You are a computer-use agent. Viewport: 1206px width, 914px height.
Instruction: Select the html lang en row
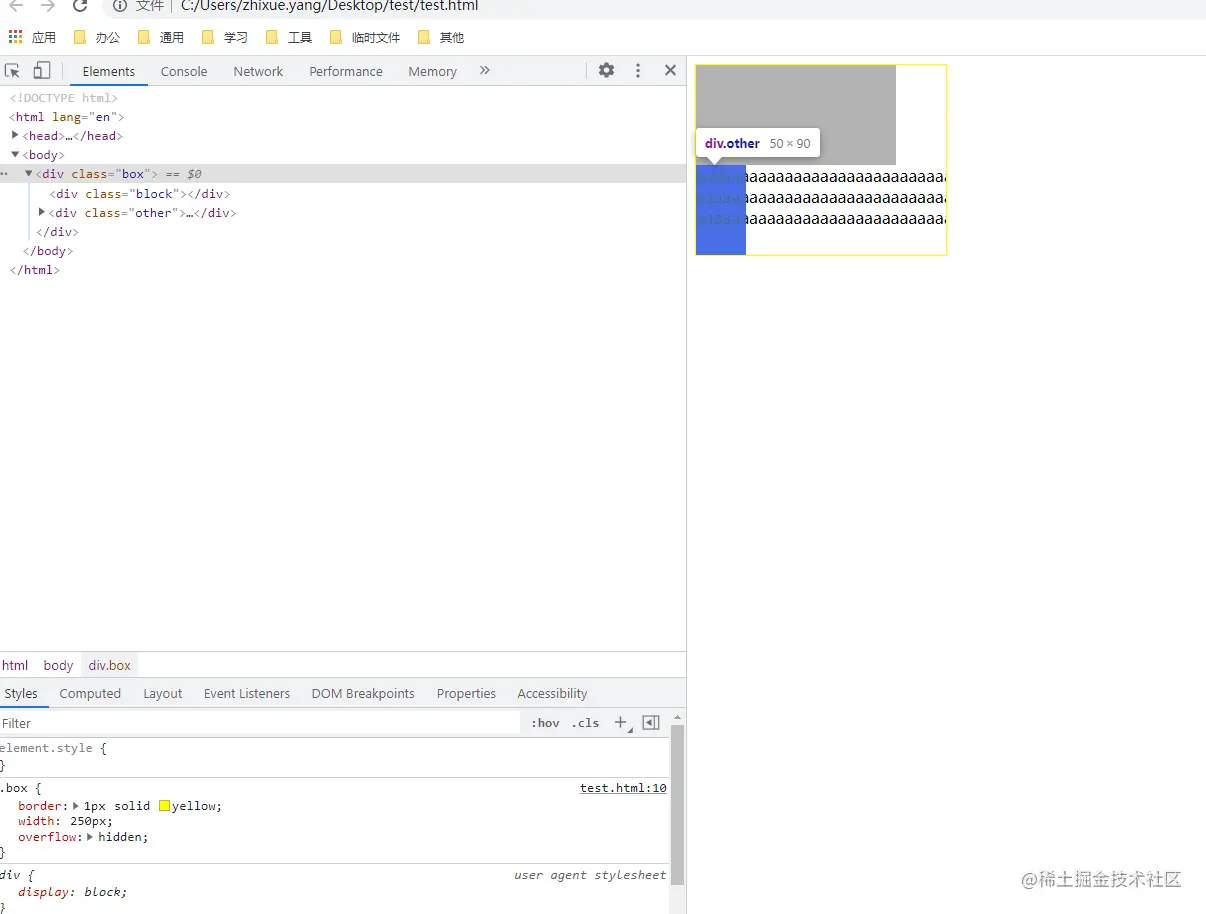click(x=343, y=116)
